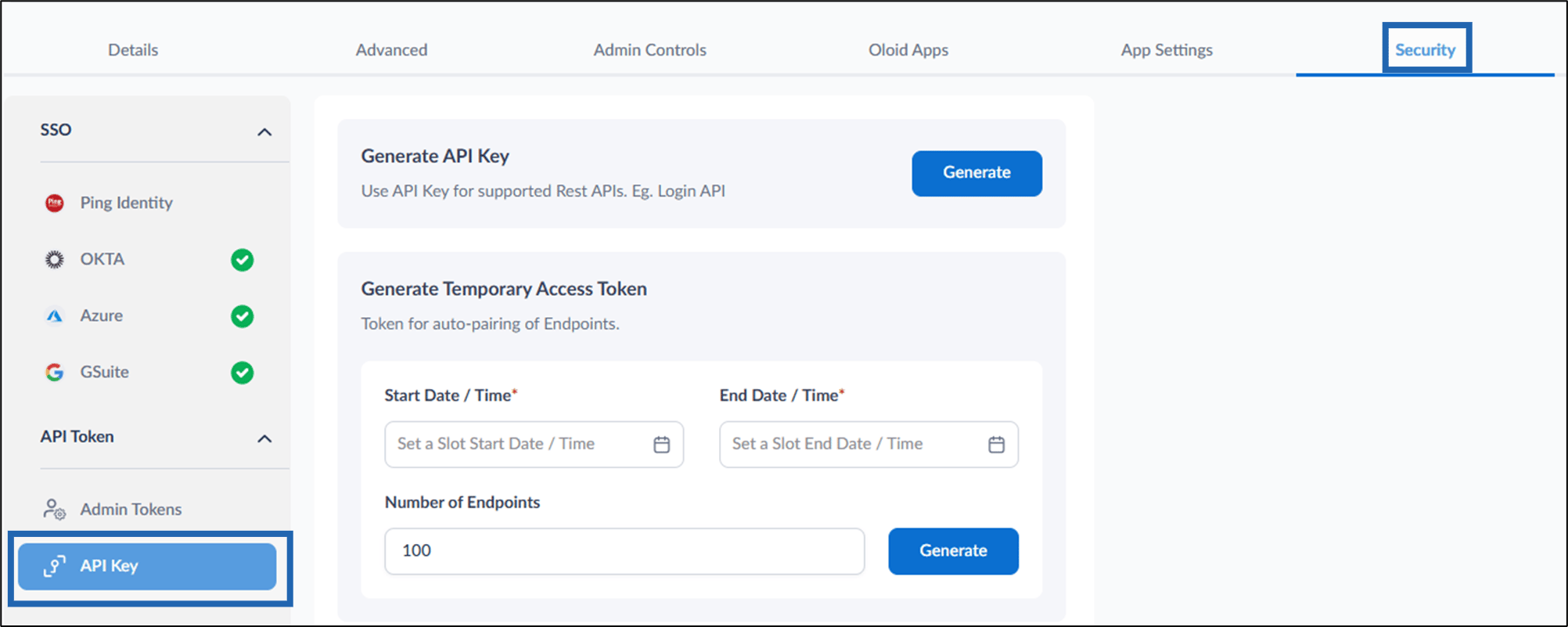Focus the Slot Start Date / Time field
The image size is (1568, 627).
[x=534, y=445]
